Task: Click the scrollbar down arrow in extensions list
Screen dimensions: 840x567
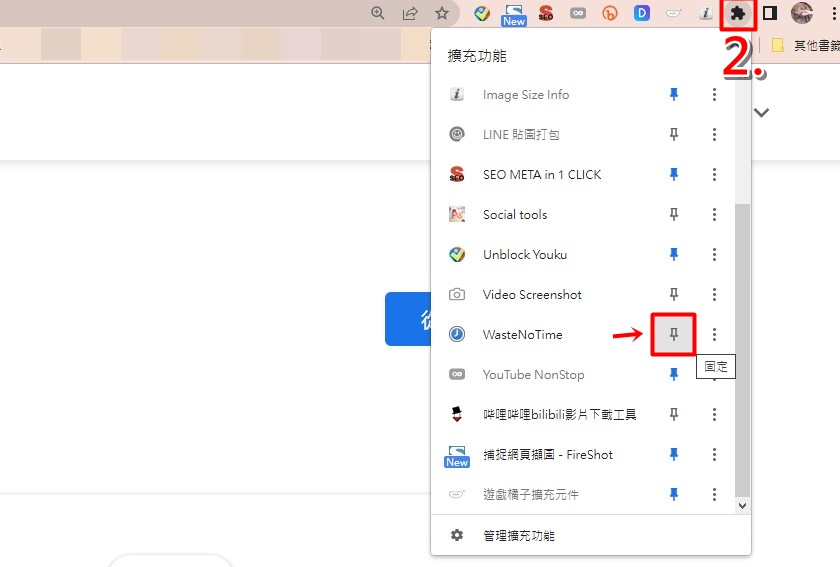Action: pos(742,505)
